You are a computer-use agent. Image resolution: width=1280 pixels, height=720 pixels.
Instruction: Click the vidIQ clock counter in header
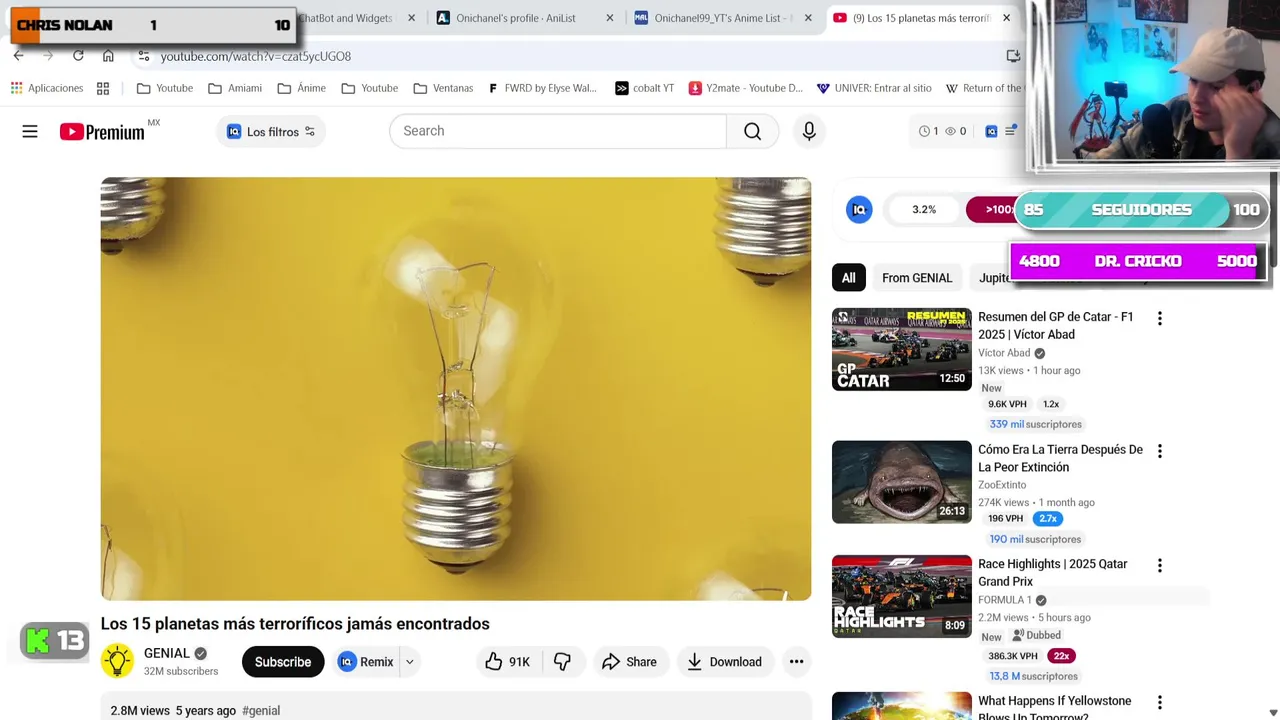click(x=928, y=131)
